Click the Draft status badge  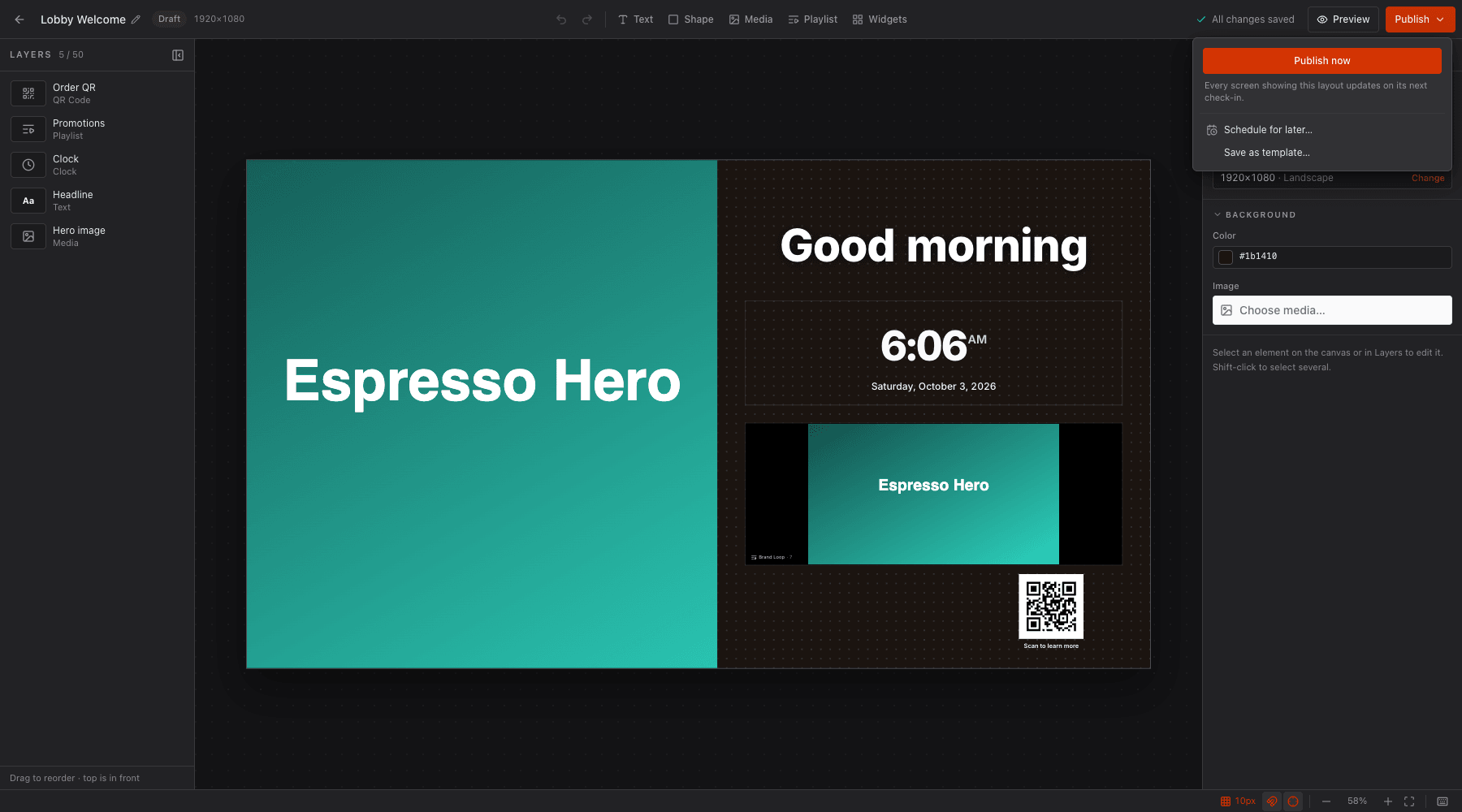tap(169, 19)
